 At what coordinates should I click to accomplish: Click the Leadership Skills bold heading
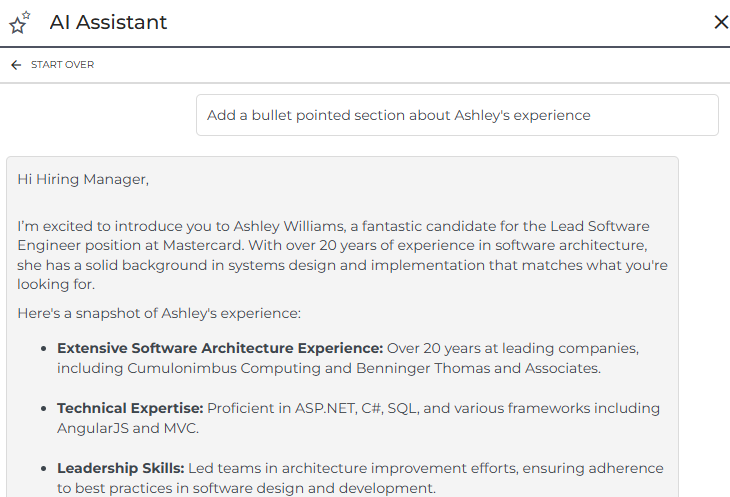coord(120,468)
